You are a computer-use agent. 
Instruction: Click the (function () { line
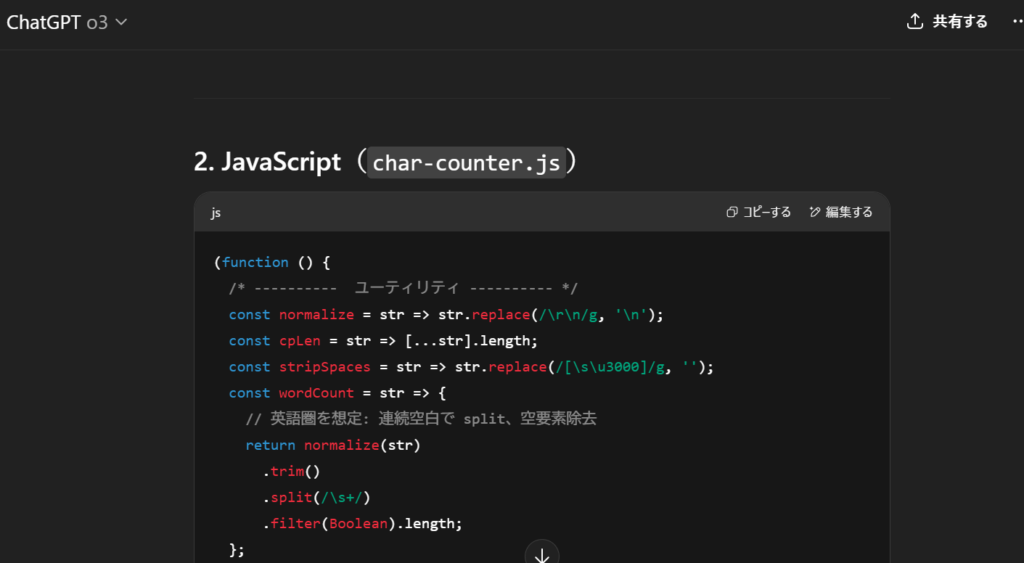[272, 263]
